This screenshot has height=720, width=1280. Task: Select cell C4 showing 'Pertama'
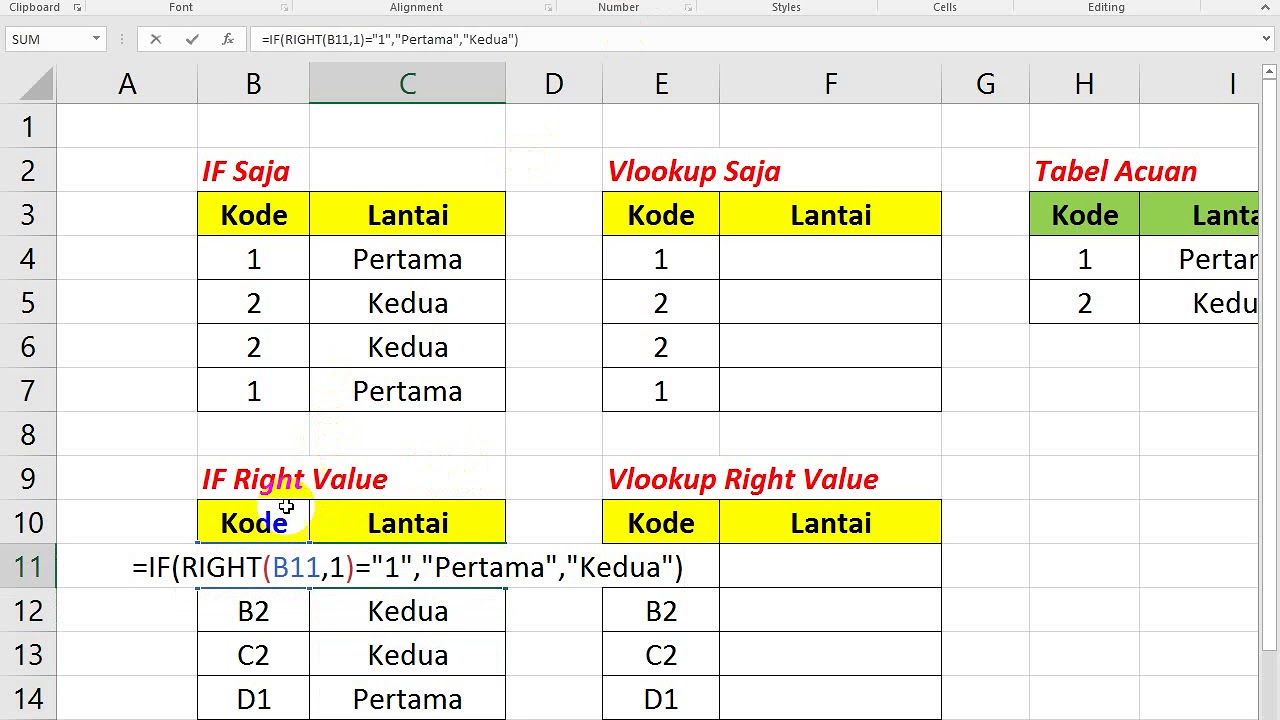pos(407,259)
